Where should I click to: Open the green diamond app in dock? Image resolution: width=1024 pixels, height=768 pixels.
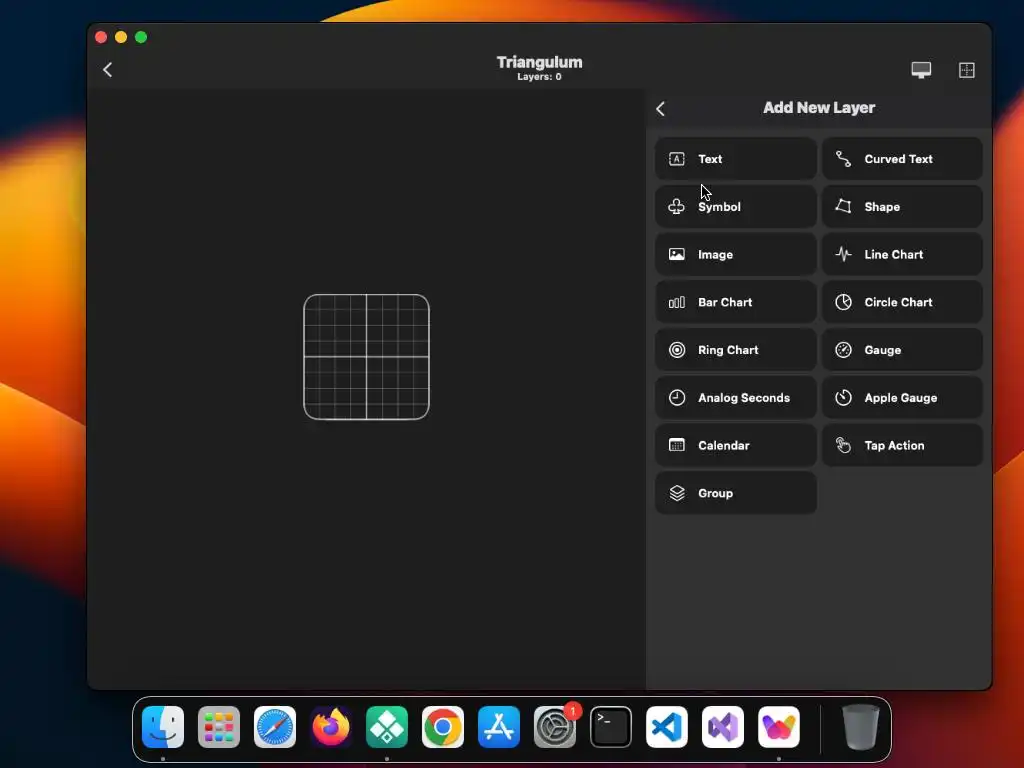pos(387,726)
